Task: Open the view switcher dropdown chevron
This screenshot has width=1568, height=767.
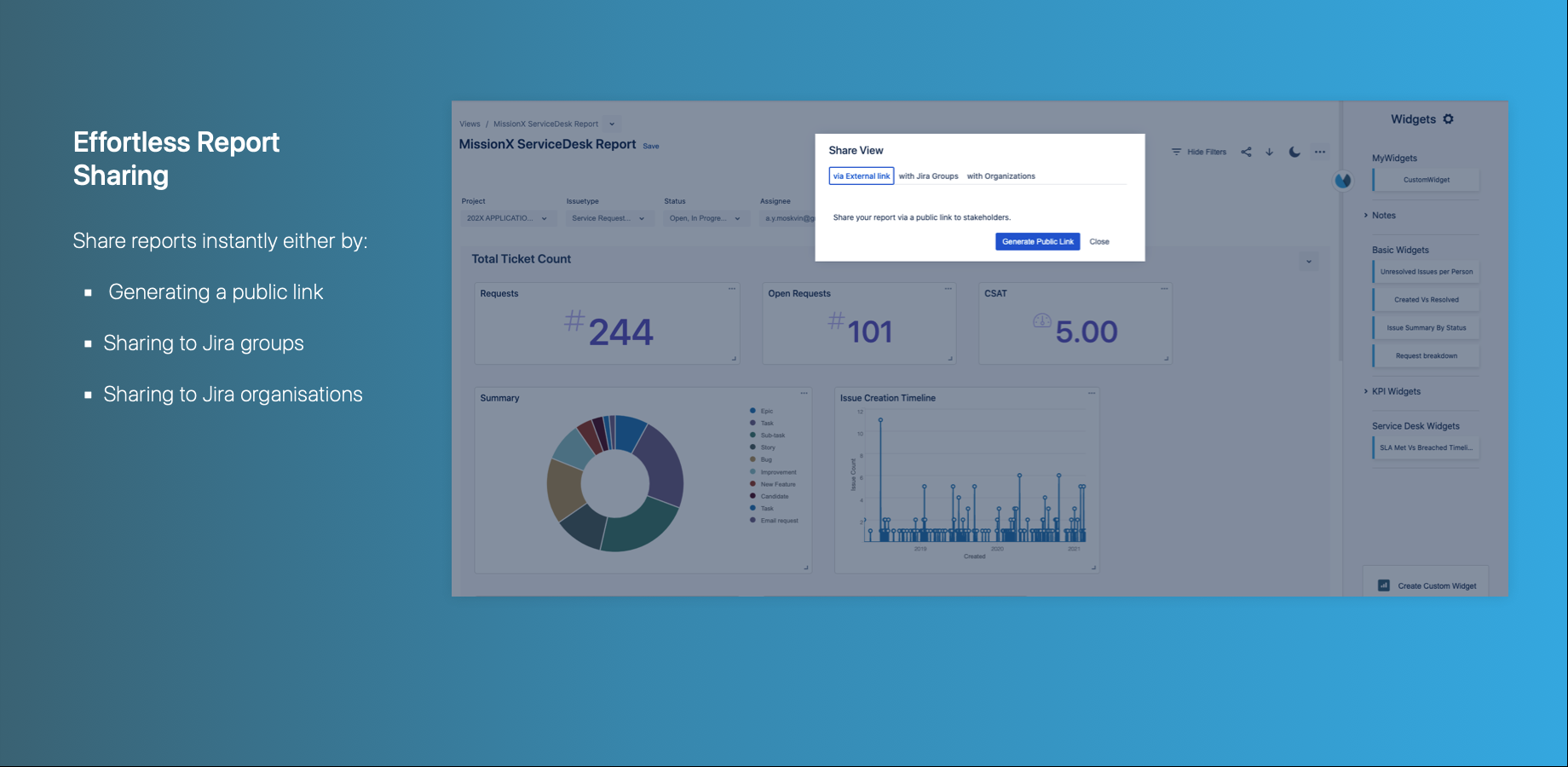Action: pyautogui.click(x=612, y=124)
